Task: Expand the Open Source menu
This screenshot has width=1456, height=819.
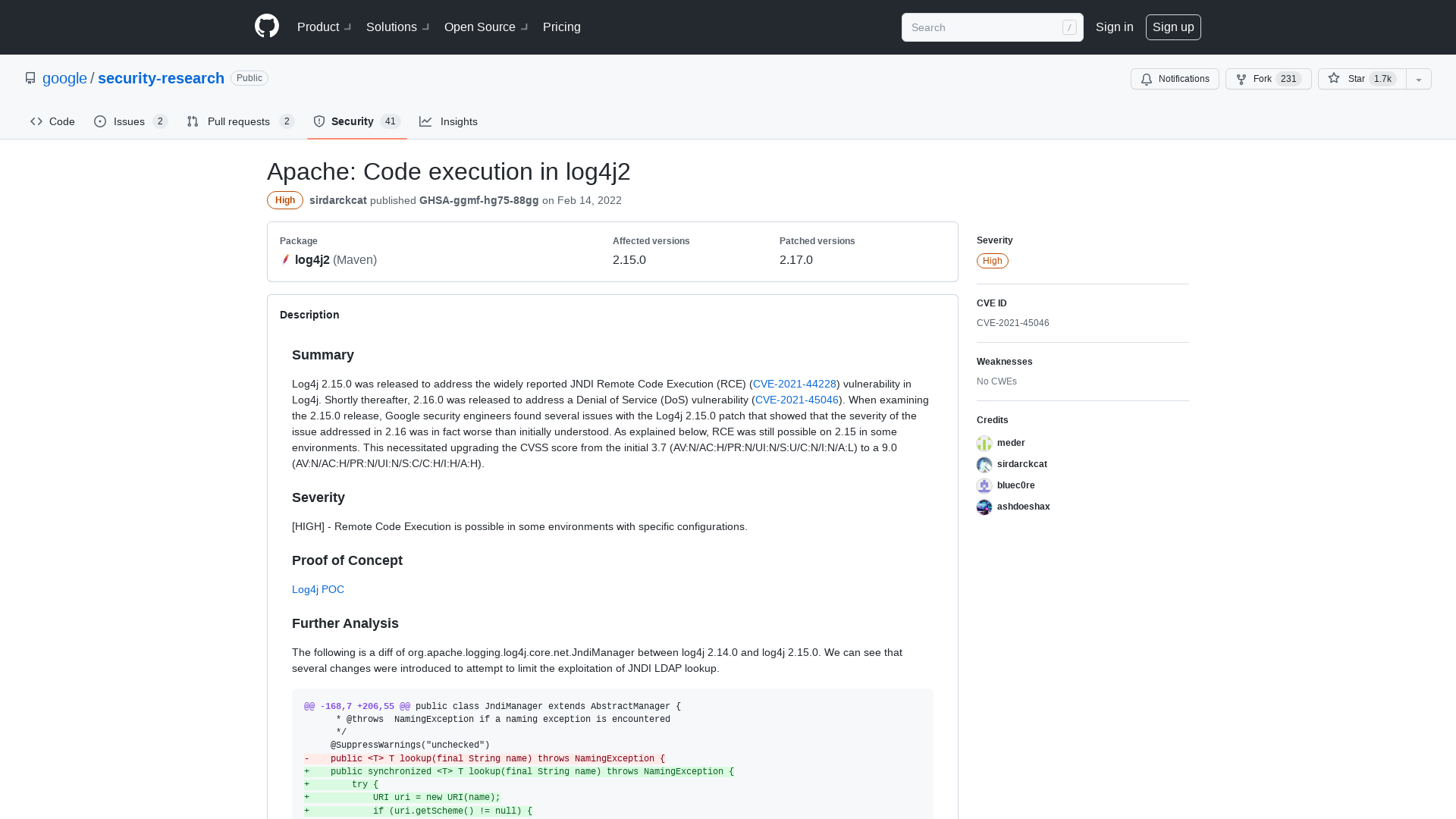Action: click(x=486, y=27)
